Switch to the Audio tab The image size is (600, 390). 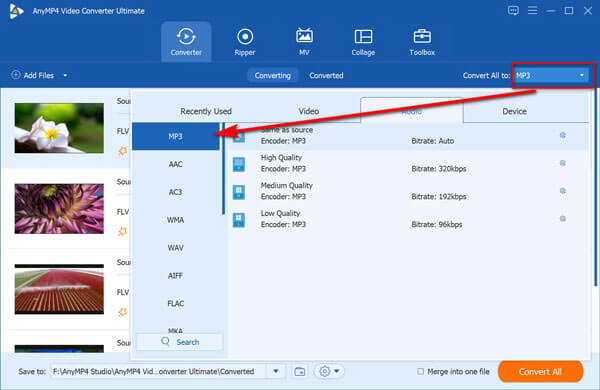pyautogui.click(x=412, y=111)
